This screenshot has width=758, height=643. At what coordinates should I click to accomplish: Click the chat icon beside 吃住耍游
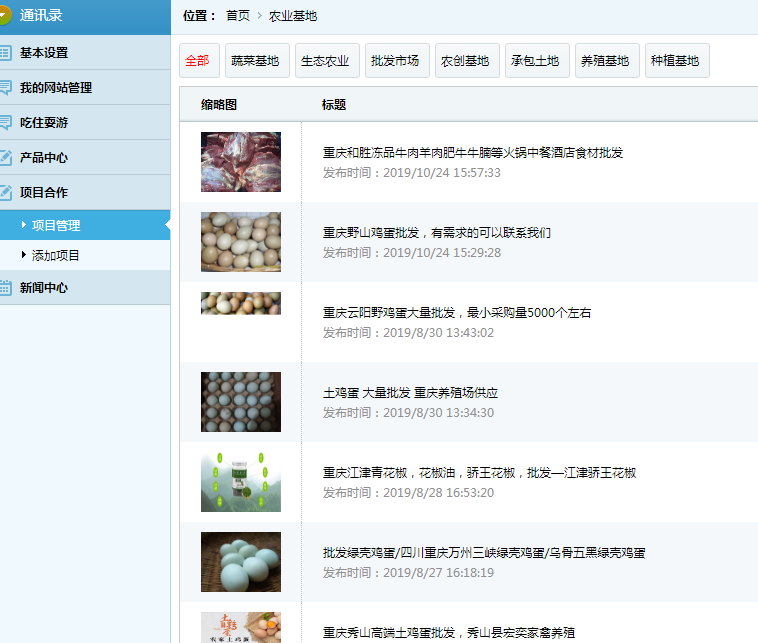pos(5,123)
